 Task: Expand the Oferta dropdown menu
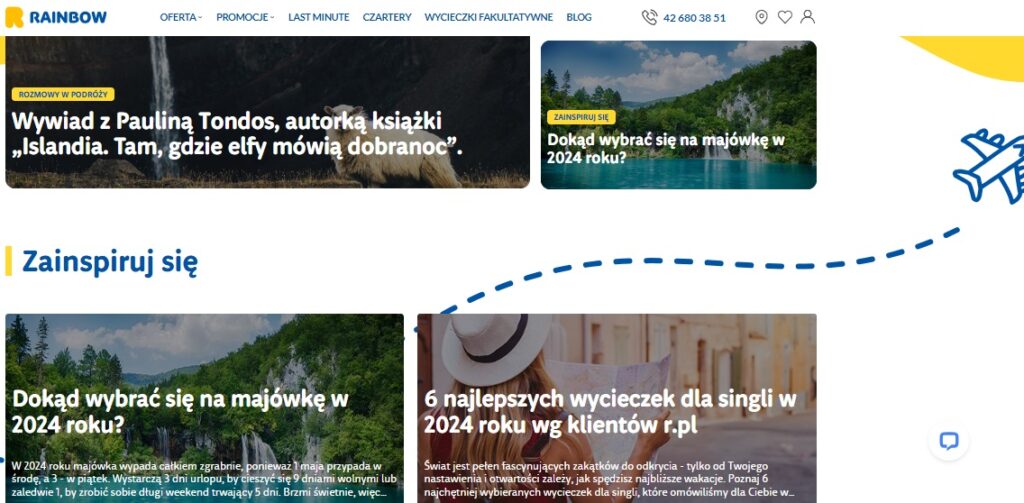click(x=181, y=18)
